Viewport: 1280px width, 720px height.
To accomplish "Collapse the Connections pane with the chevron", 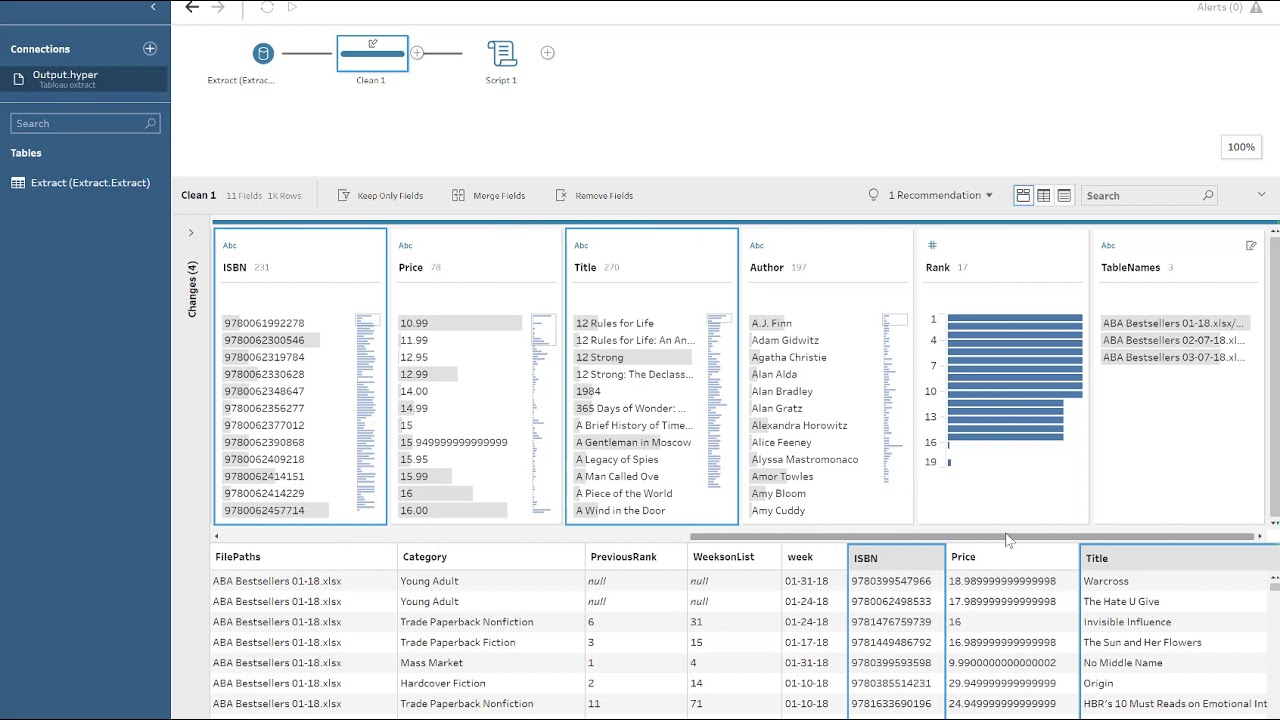I will (153, 7).
